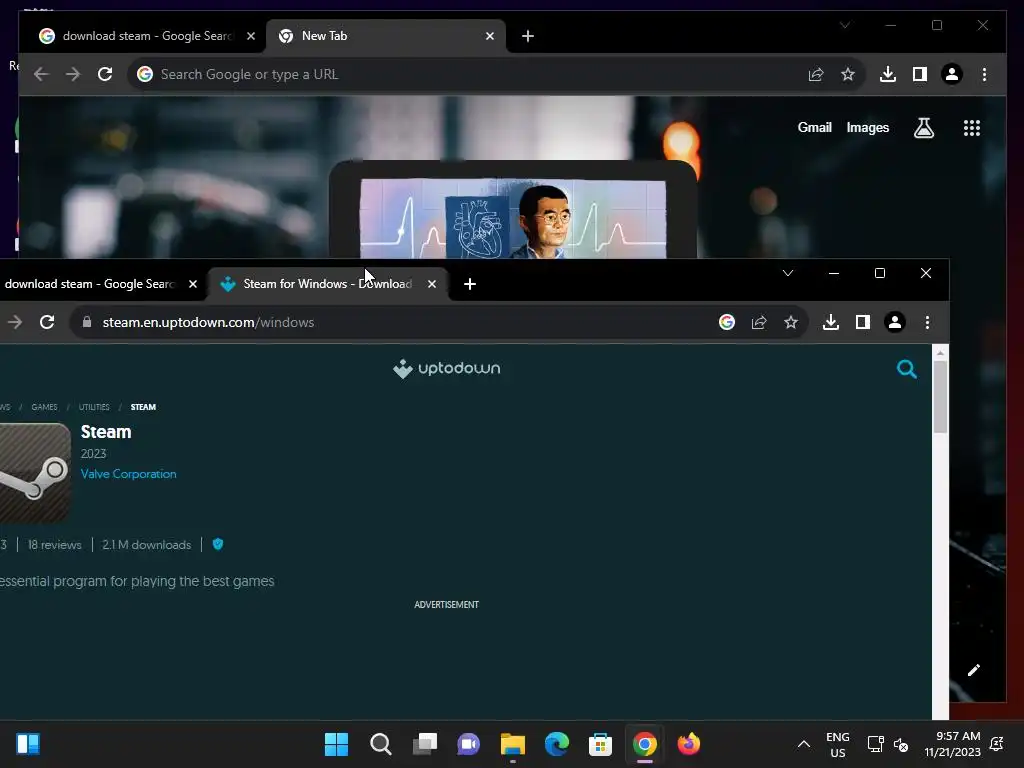1024x768 pixels.
Task: Click the Google Doodle image
Action: pyautogui.click(x=513, y=219)
